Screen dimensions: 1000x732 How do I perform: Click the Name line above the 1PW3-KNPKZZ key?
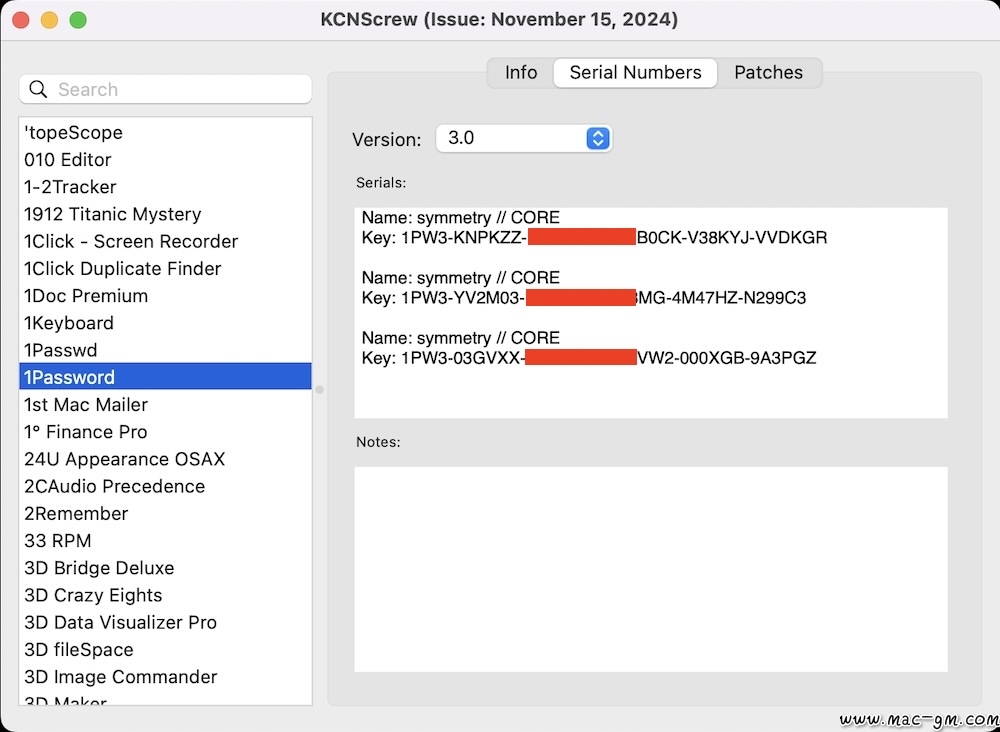click(x=460, y=217)
